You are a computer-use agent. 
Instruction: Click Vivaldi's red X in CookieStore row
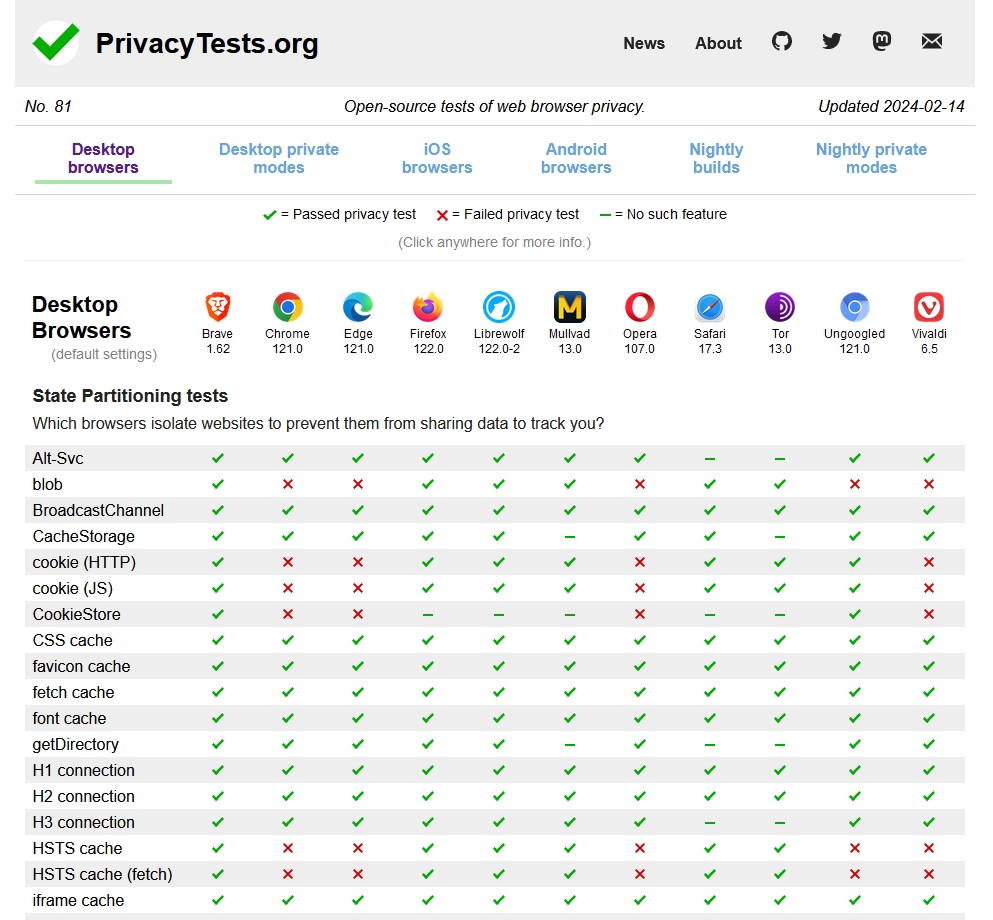[x=929, y=614]
